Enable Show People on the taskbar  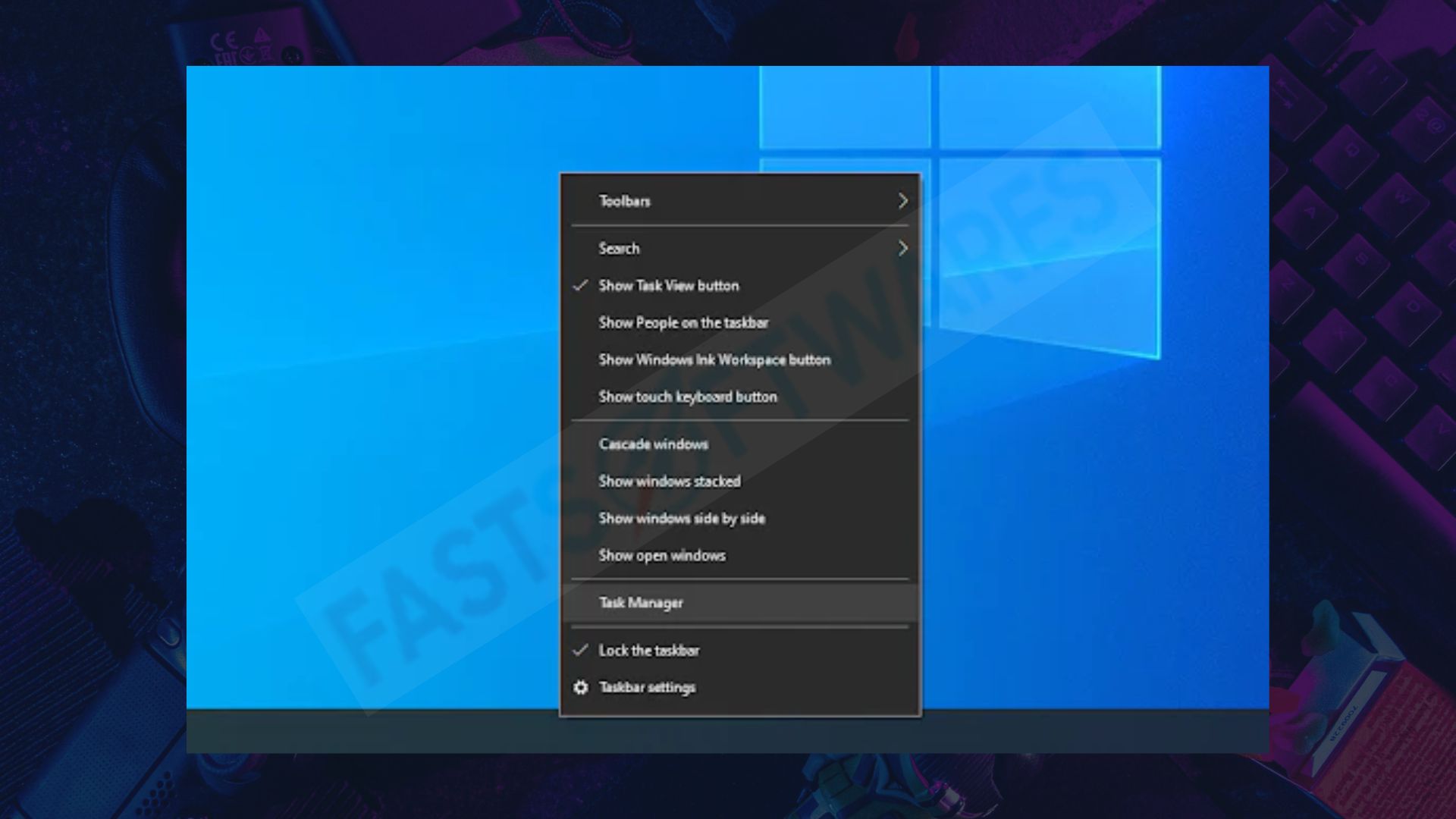740,323
